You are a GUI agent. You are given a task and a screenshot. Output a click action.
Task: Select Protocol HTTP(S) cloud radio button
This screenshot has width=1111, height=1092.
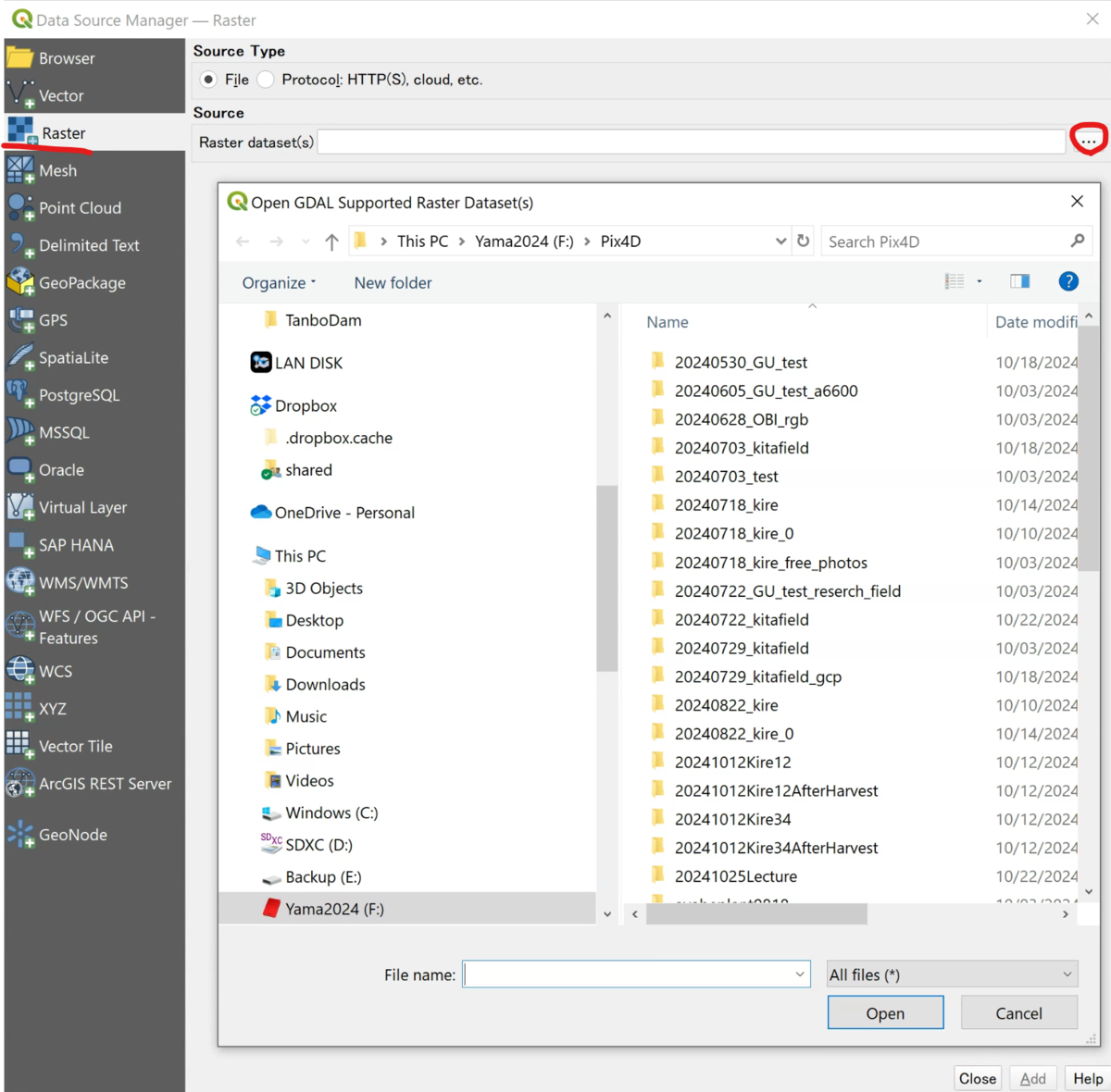tap(266, 80)
